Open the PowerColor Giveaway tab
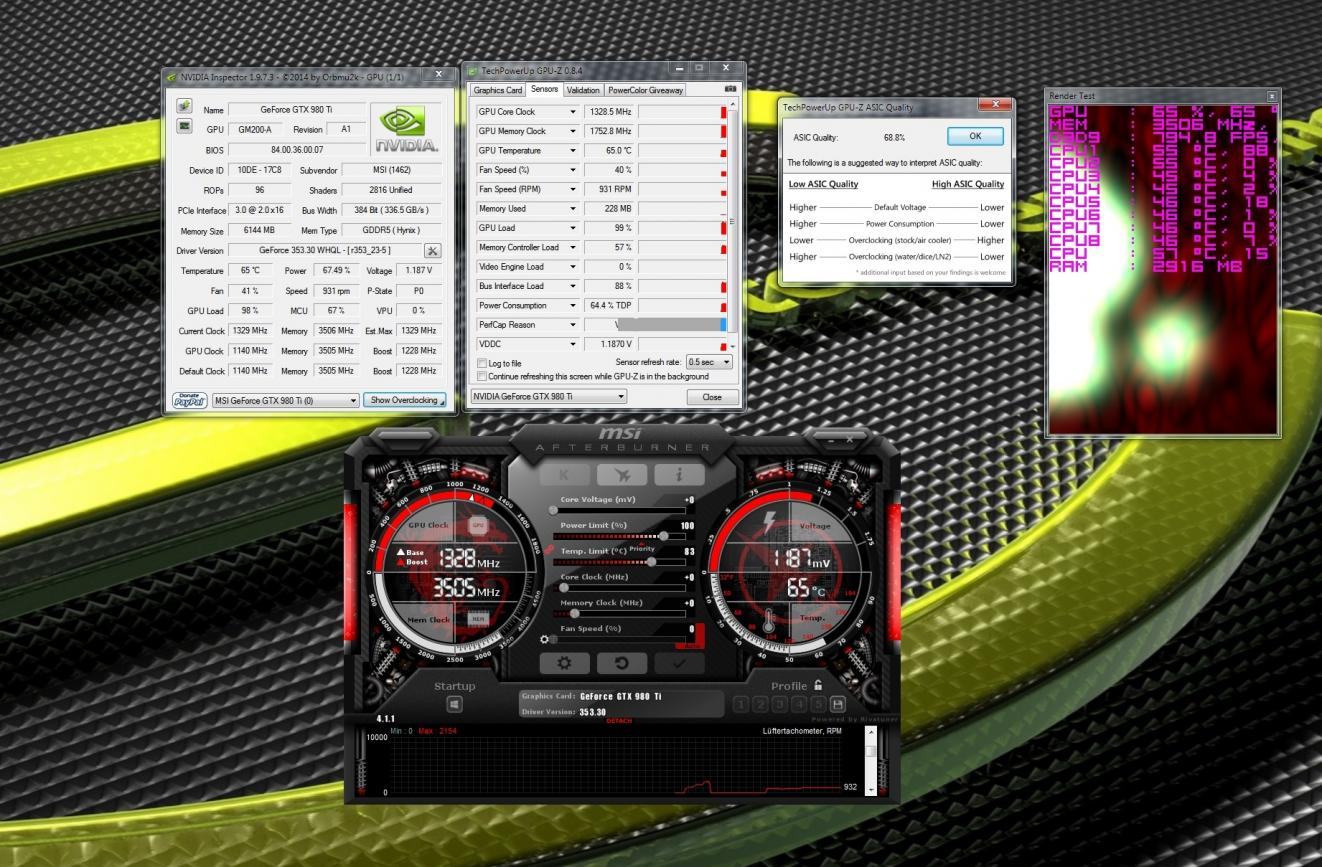 pos(646,90)
